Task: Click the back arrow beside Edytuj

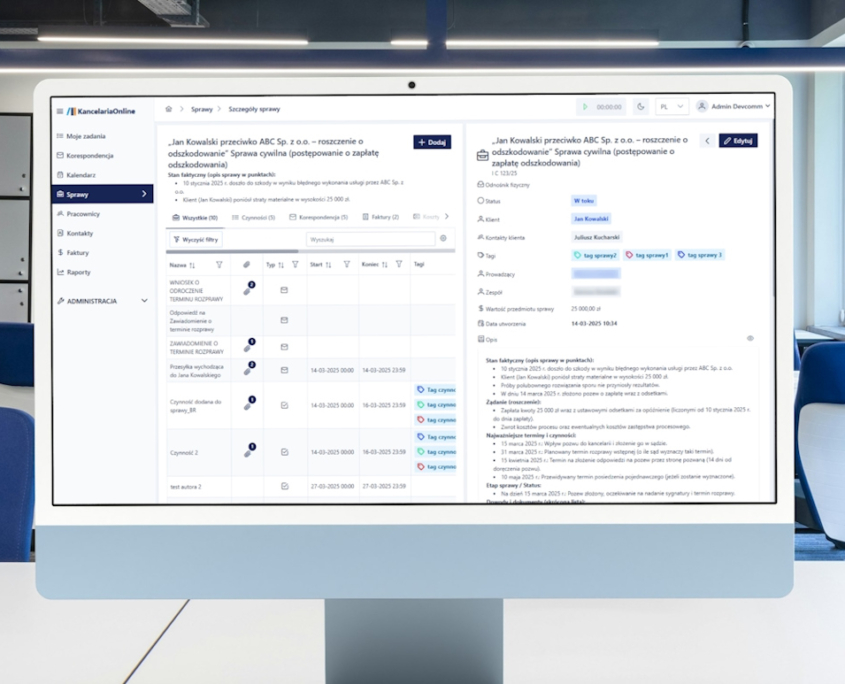Action: tap(707, 141)
